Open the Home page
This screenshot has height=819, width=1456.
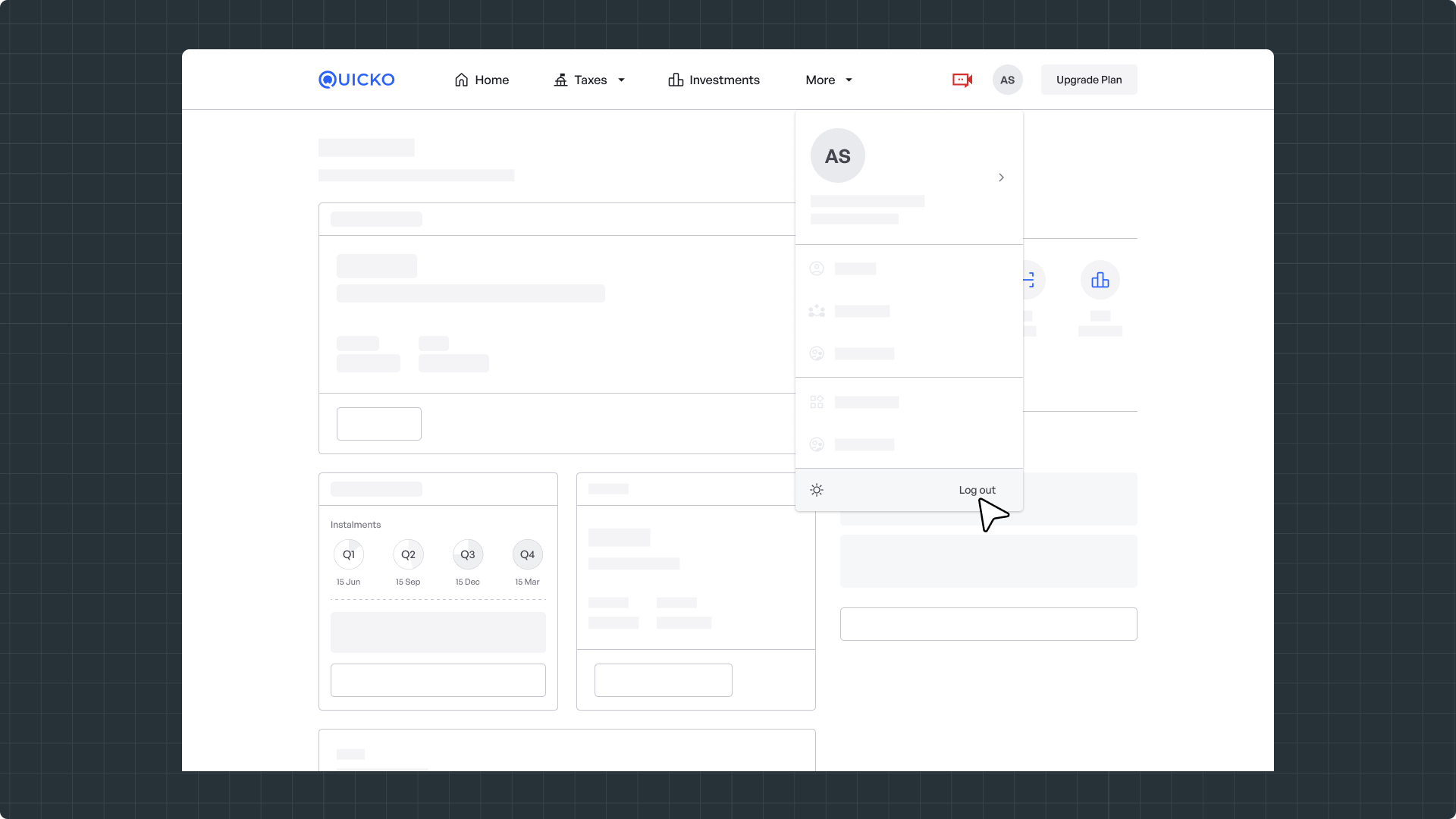(482, 80)
